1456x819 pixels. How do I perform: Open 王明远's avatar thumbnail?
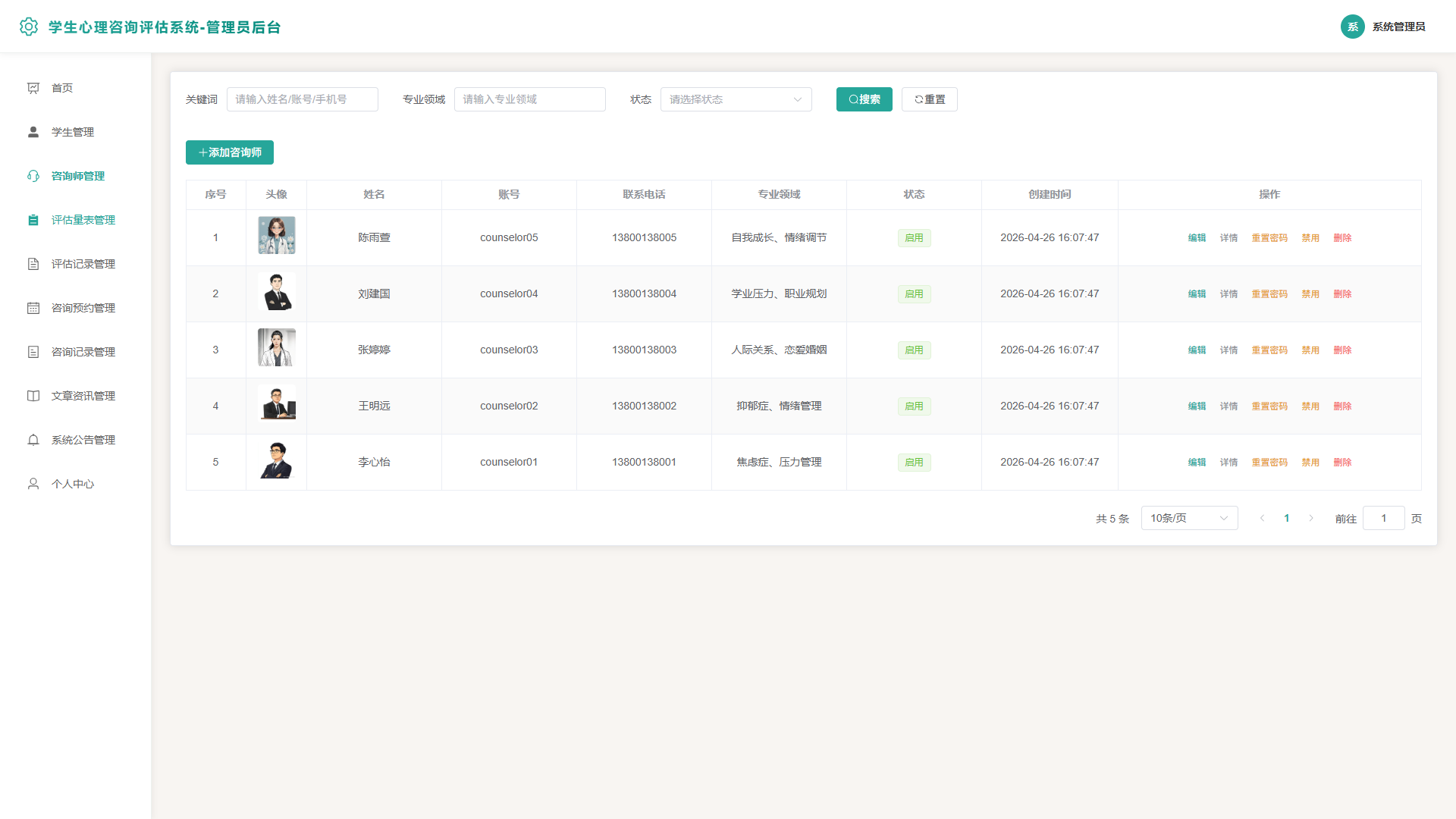click(277, 403)
